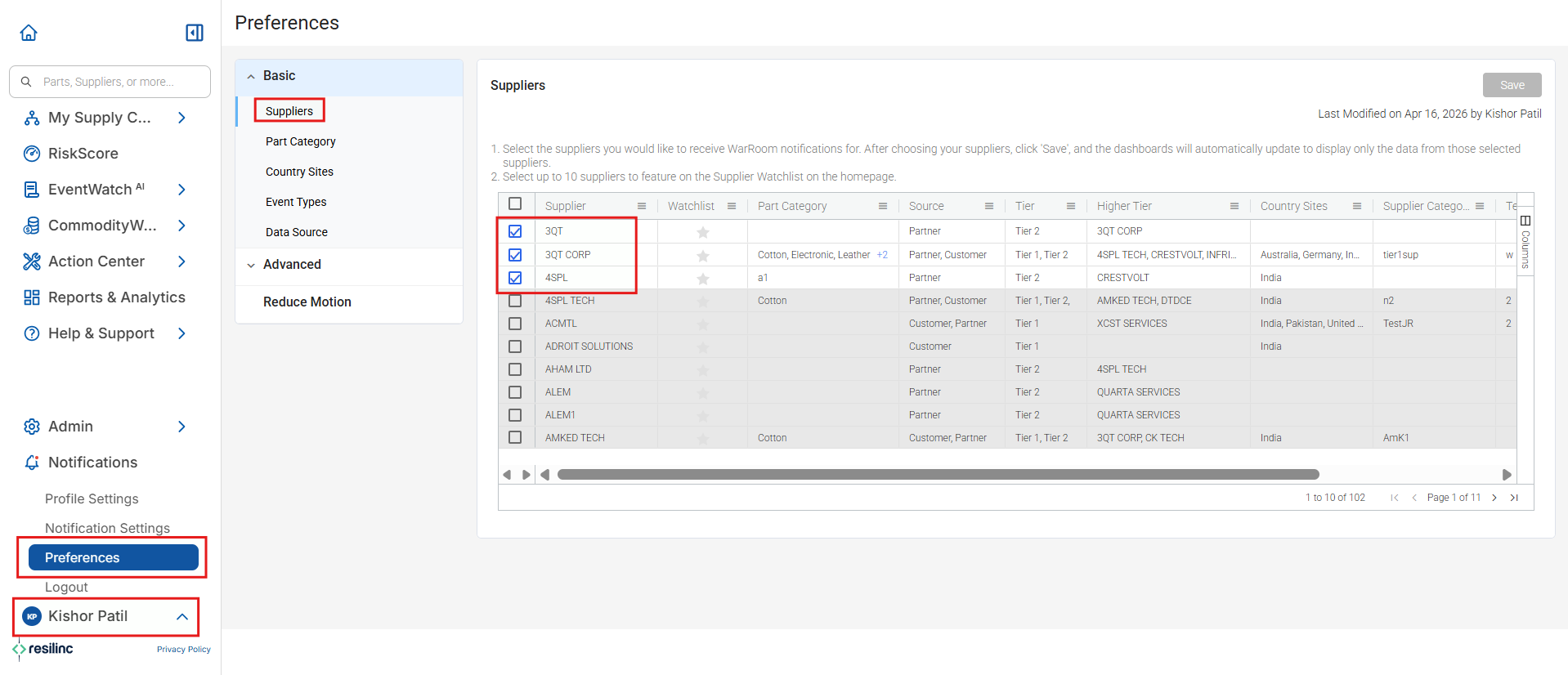Click the EventWatch AI icon

coord(32,190)
